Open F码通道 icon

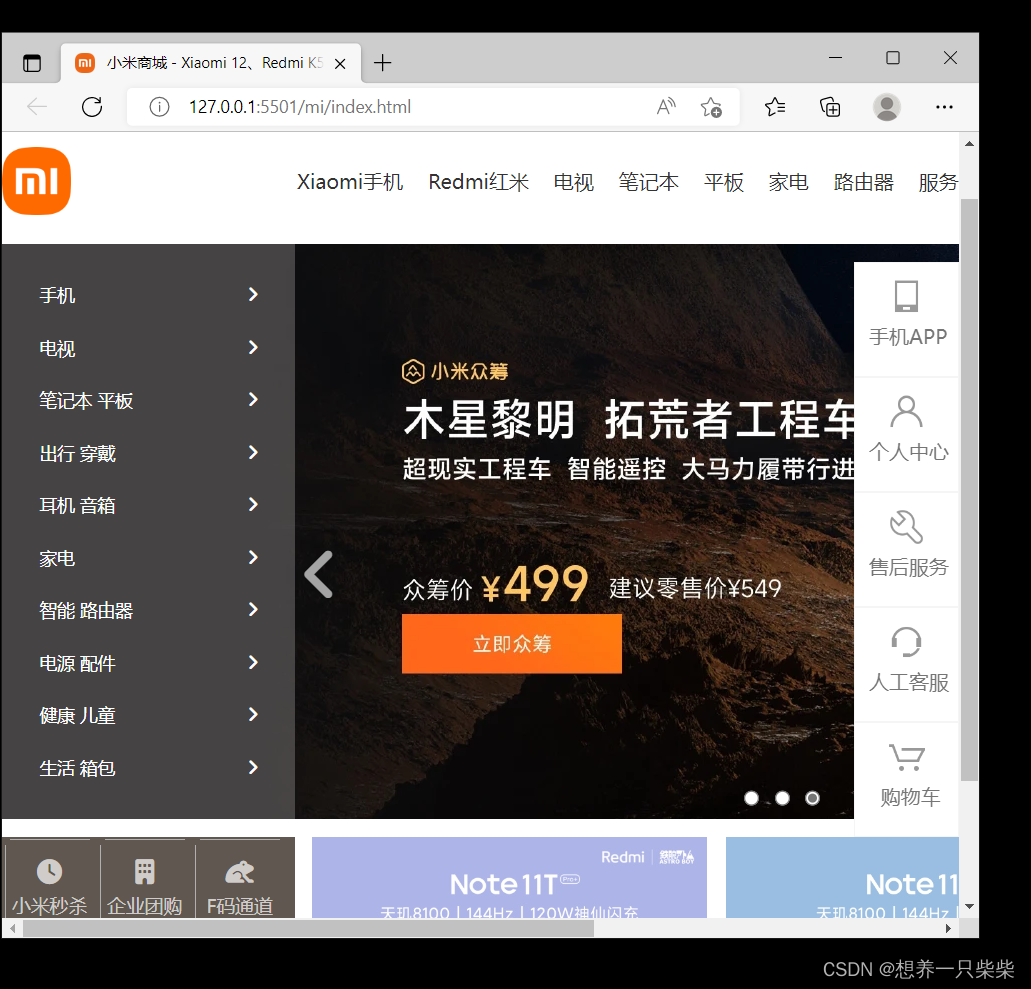point(239,873)
